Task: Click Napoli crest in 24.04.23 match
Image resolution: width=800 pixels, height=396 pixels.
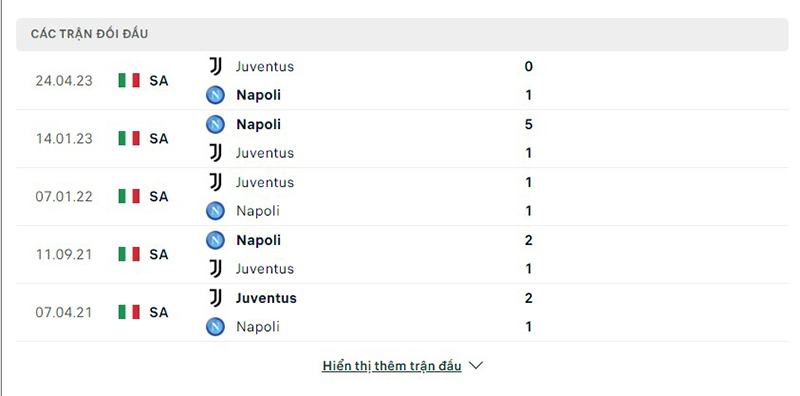Action: pos(215,95)
